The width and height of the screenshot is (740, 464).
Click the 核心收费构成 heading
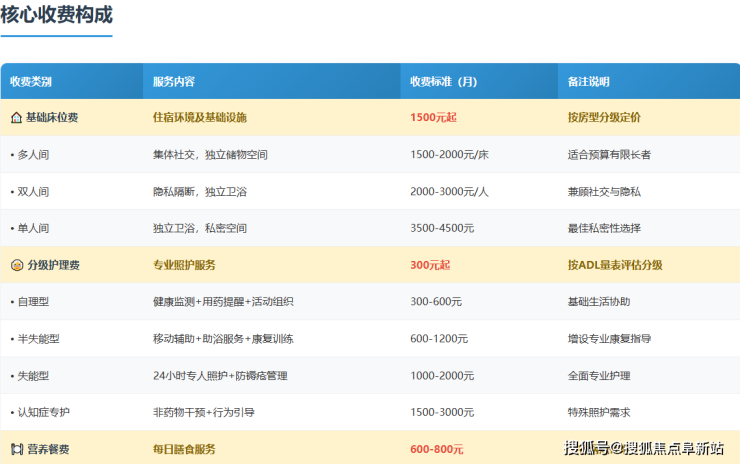[x=56, y=15]
